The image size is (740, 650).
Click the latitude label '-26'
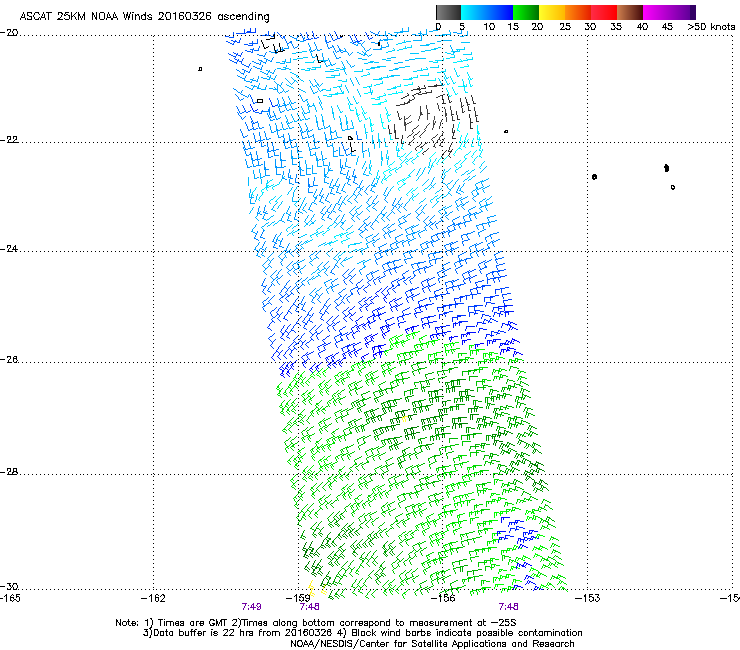point(9,360)
